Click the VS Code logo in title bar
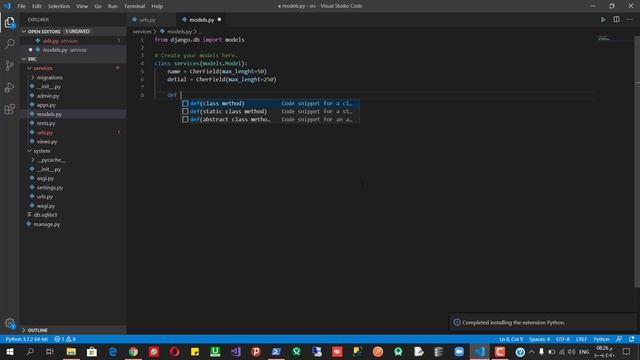The width and height of the screenshot is (640, 360). tap(7, 6)
